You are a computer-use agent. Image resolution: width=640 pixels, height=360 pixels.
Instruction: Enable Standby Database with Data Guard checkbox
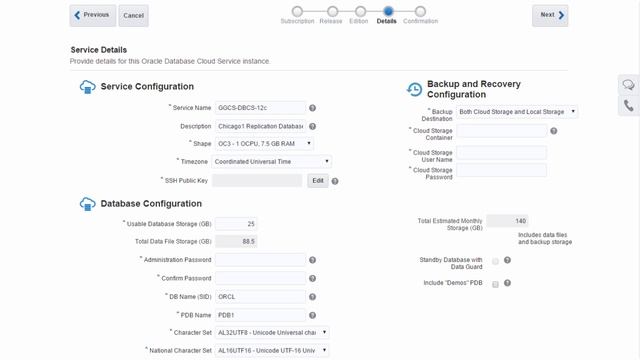[x=495, y=262]
